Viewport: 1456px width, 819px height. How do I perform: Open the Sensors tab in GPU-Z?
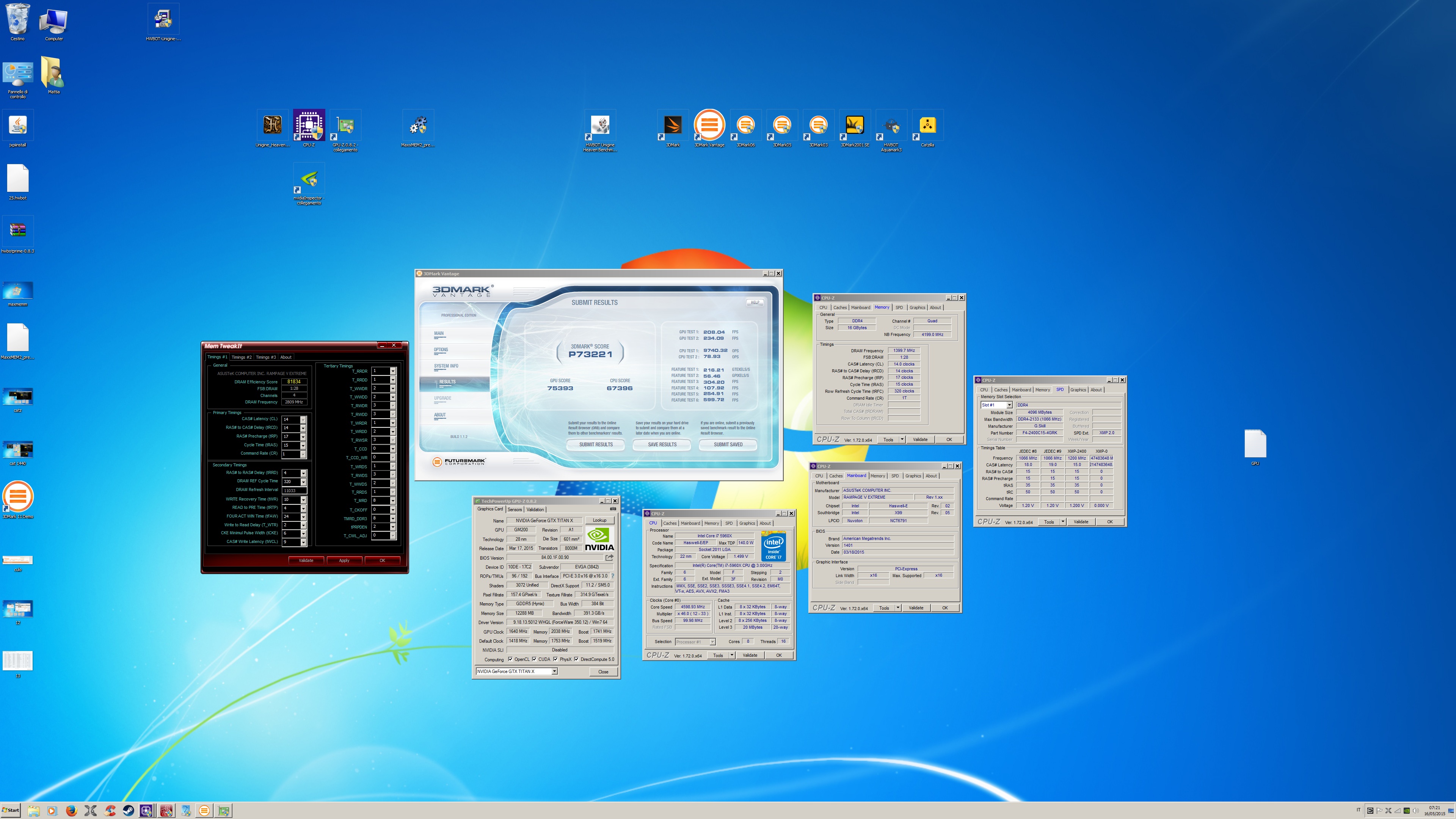[x=515, y=509]
